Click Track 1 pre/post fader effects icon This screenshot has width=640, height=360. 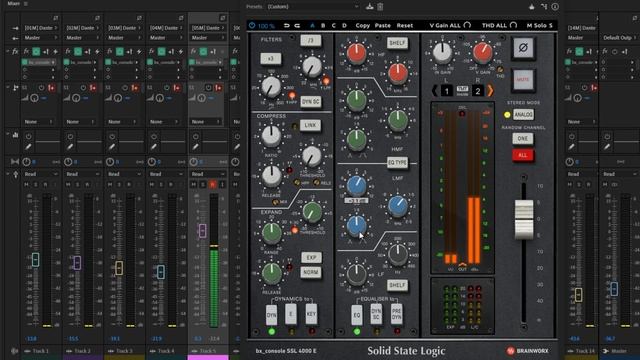tap(46, 51)
